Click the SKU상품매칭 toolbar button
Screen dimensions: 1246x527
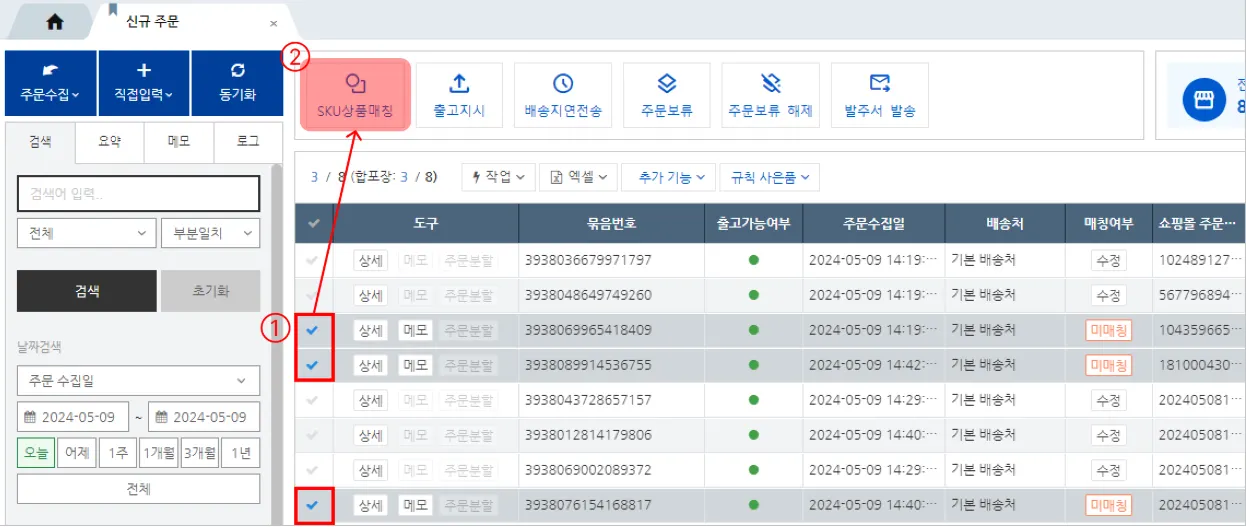pyautogui.click(x=355, y=95)
